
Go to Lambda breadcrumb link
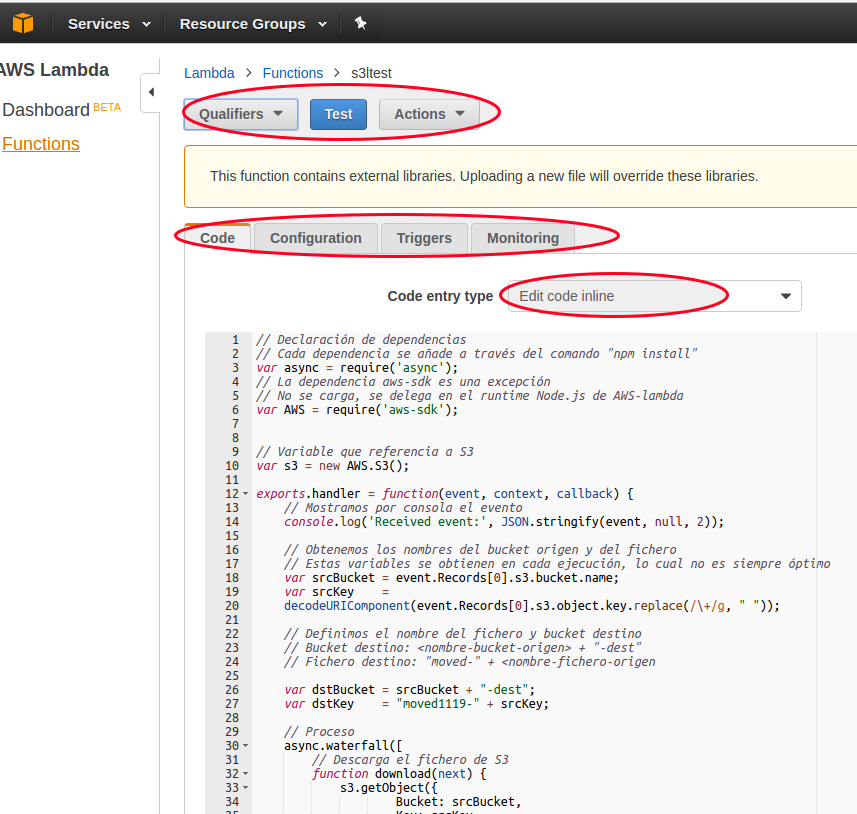click(209, 73)
